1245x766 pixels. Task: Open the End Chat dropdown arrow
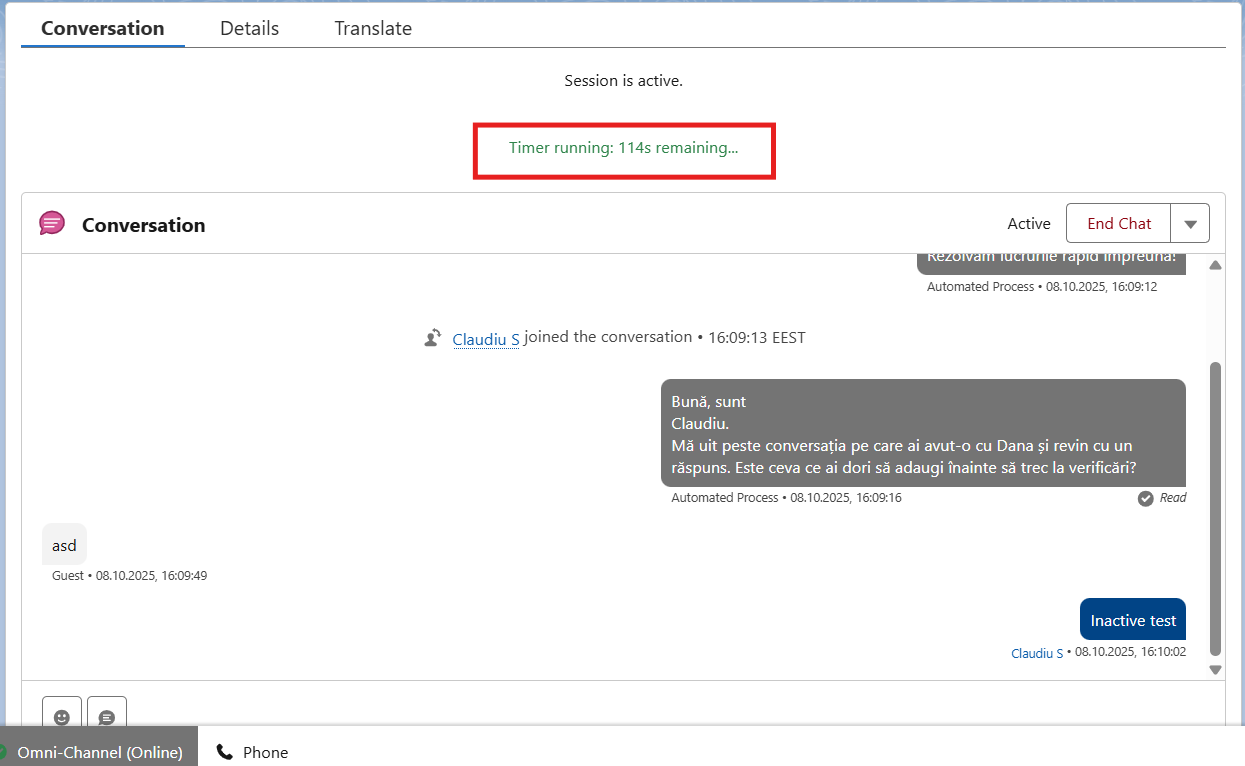pyautogui.click(x=1190, y=222)
